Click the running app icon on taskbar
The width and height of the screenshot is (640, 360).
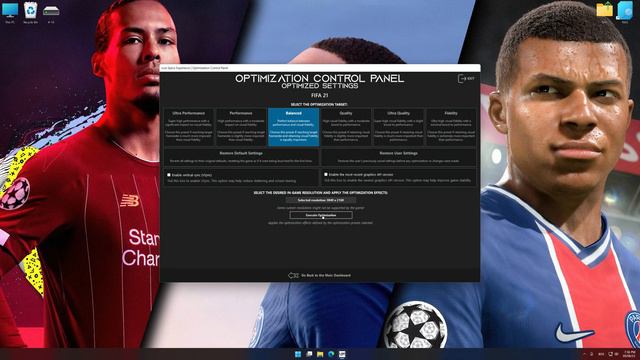point(342,354)
